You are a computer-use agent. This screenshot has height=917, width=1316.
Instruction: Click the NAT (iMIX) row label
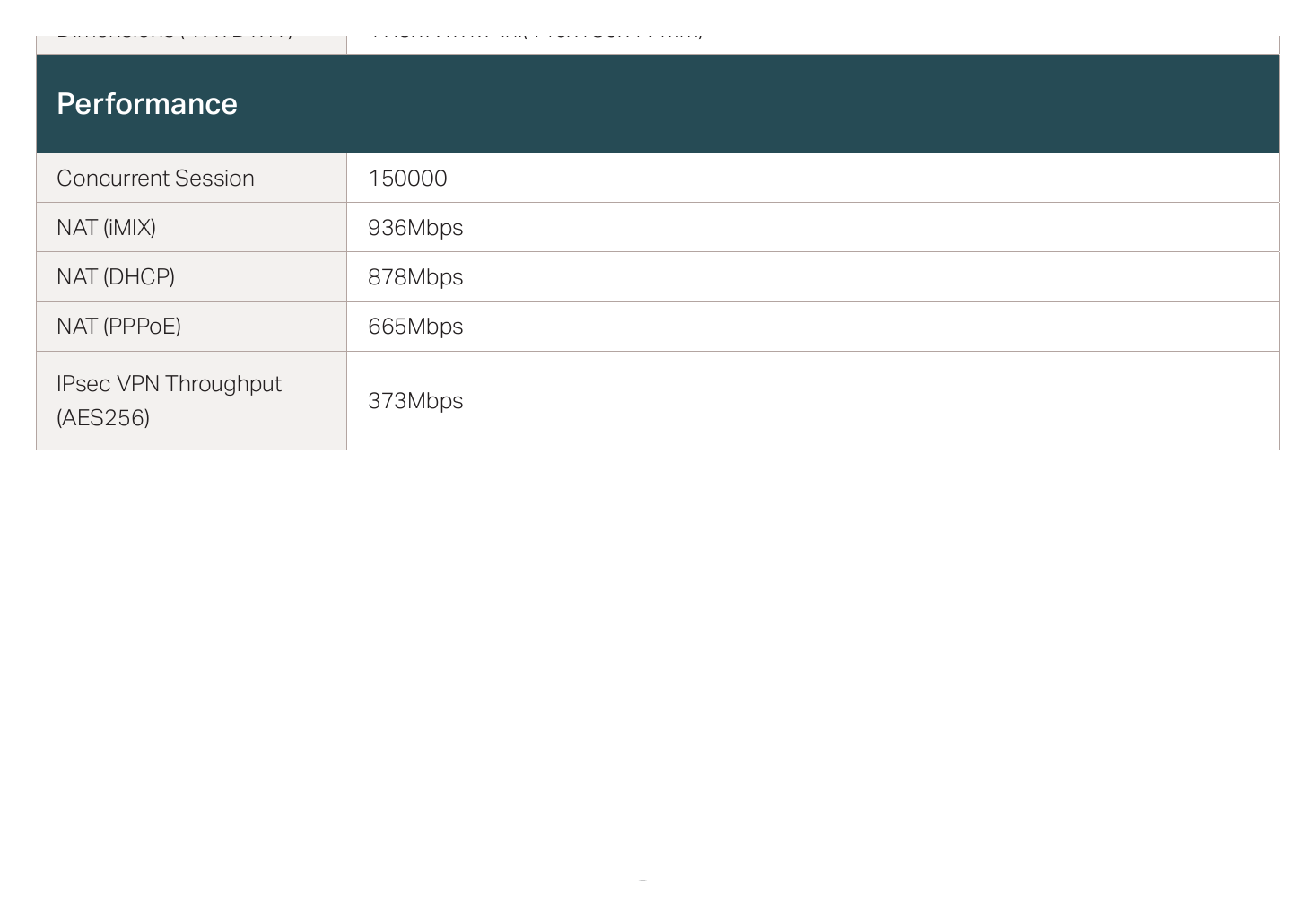click(106, 227)
